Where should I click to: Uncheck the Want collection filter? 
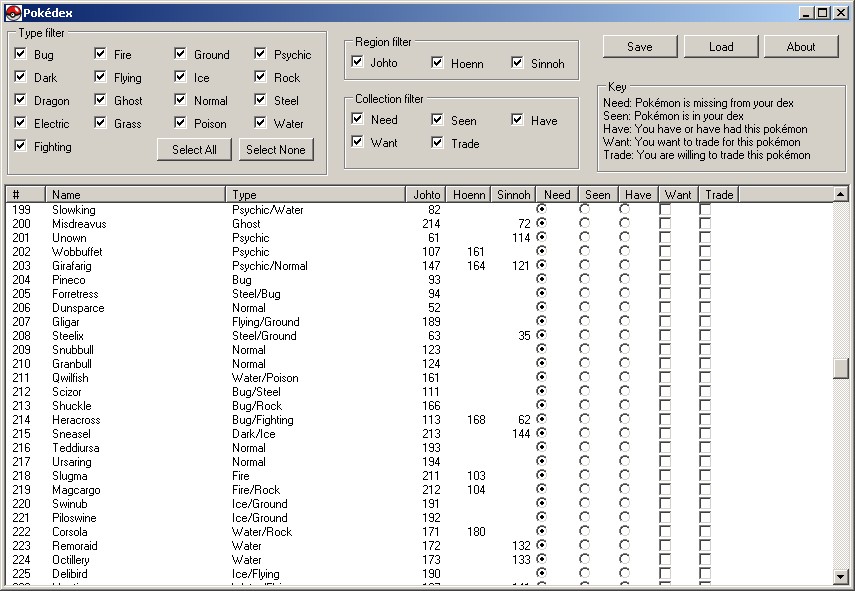coord(357,142)
